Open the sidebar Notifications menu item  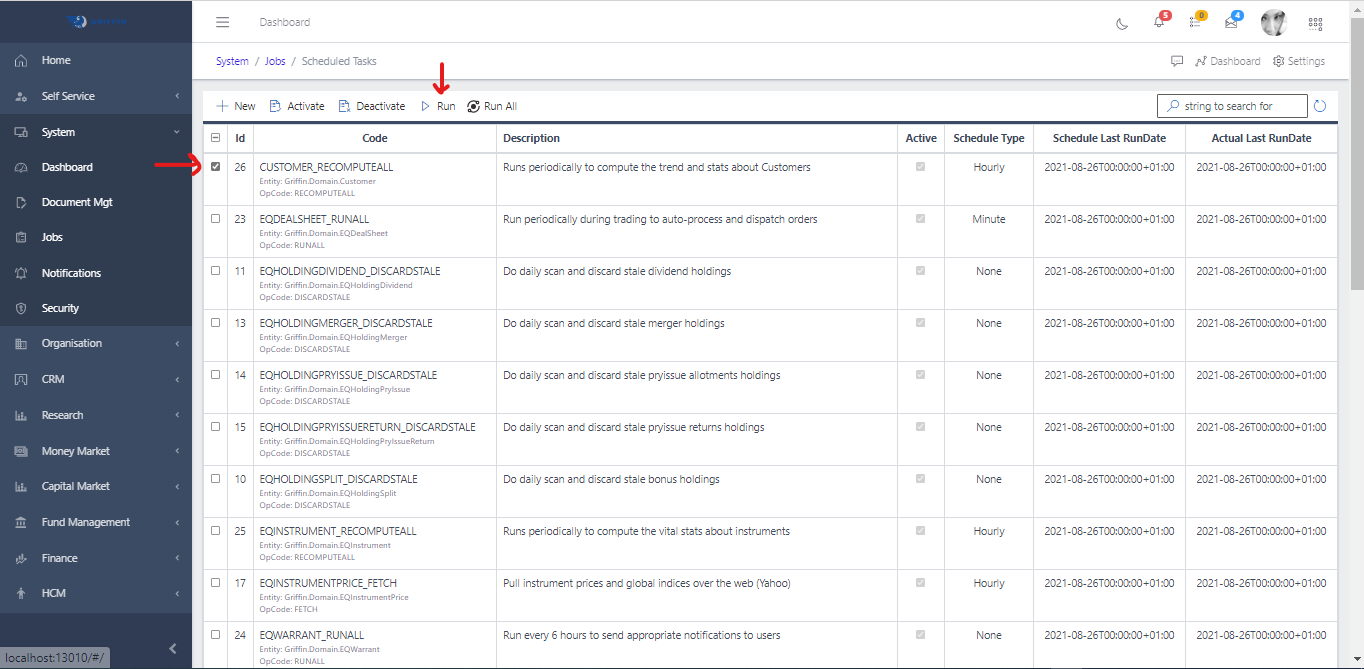[96, 273]
